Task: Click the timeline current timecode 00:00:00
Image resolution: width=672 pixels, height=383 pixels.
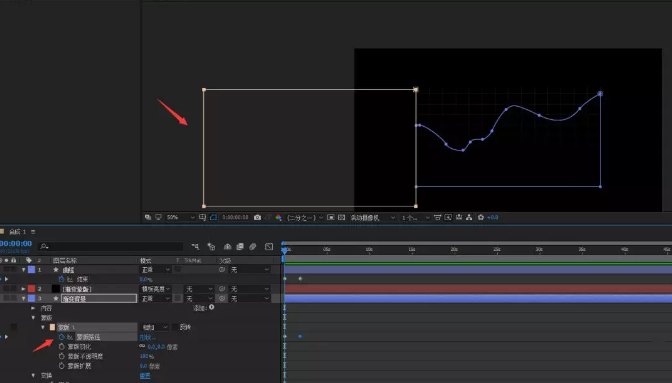Action: click(x=15, y=244)
